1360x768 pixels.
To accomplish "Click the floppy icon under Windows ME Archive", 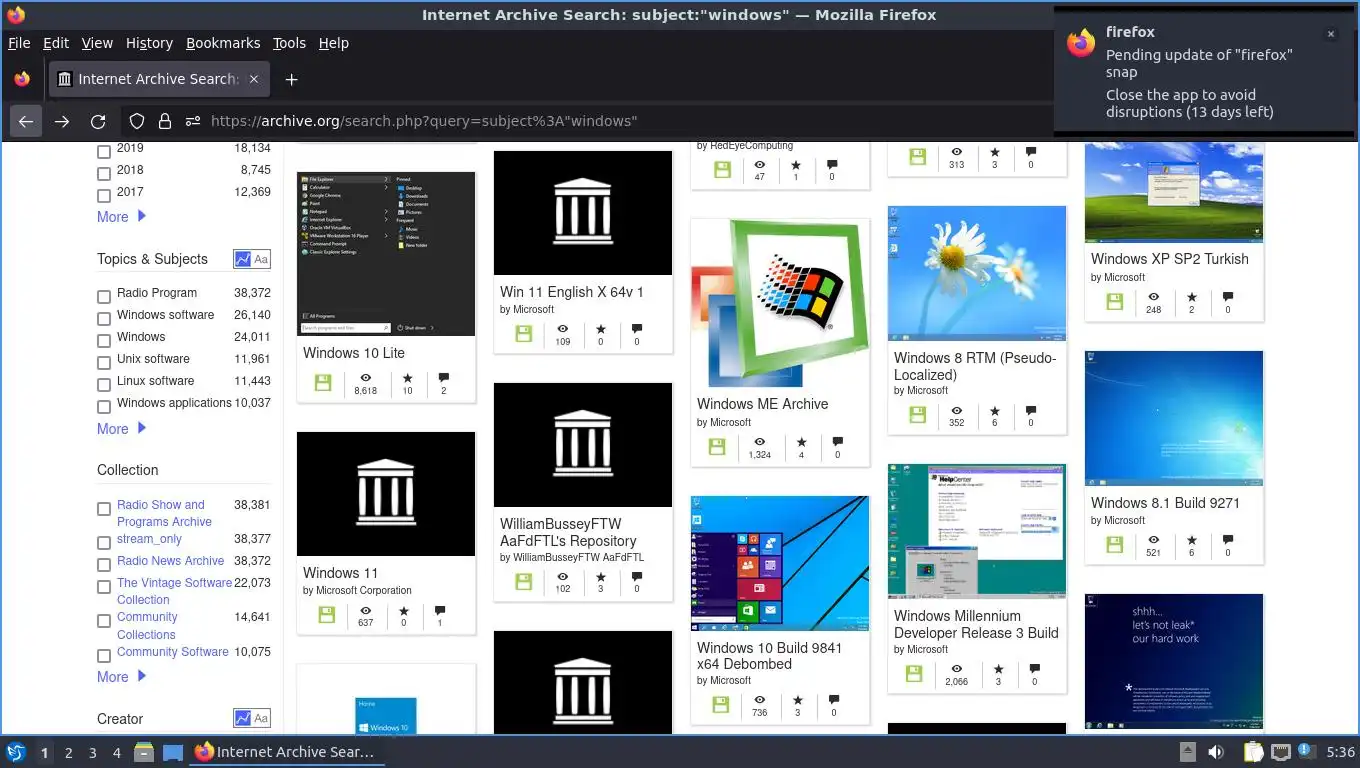I will (717, 447).
